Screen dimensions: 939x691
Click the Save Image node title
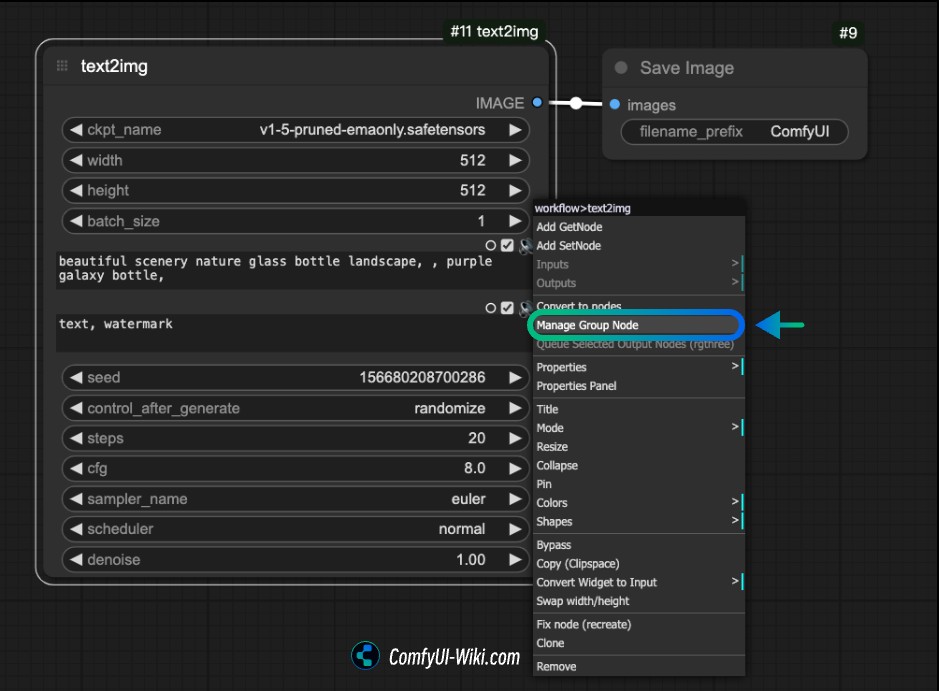click(686, 68)
